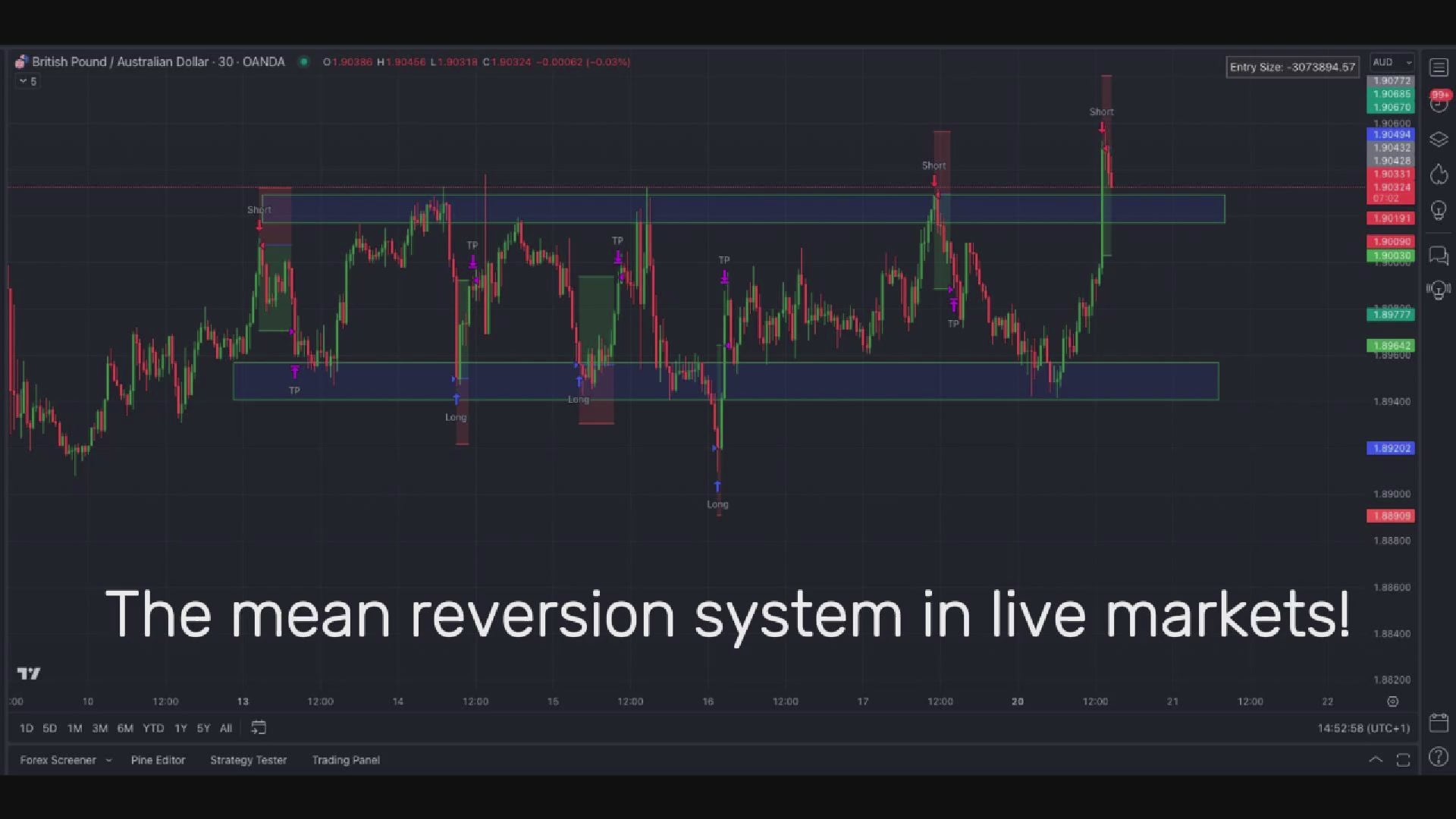Viewport: 1456px width, 819px height.
Task: Set the chart range to 1D
Action: coord(27,728)
